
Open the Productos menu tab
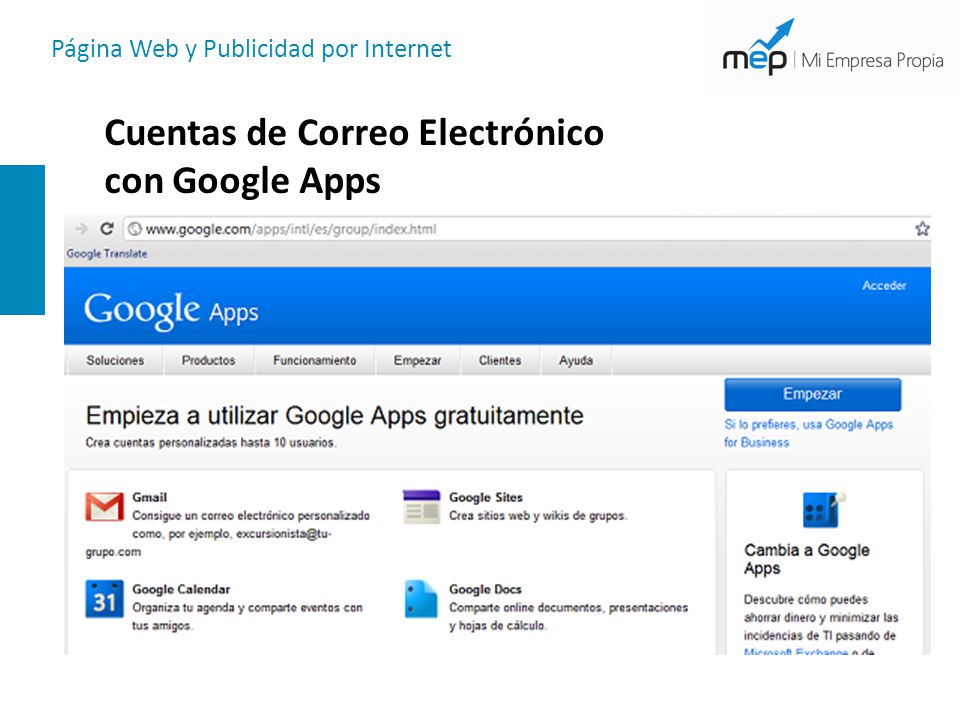[209, 361]
